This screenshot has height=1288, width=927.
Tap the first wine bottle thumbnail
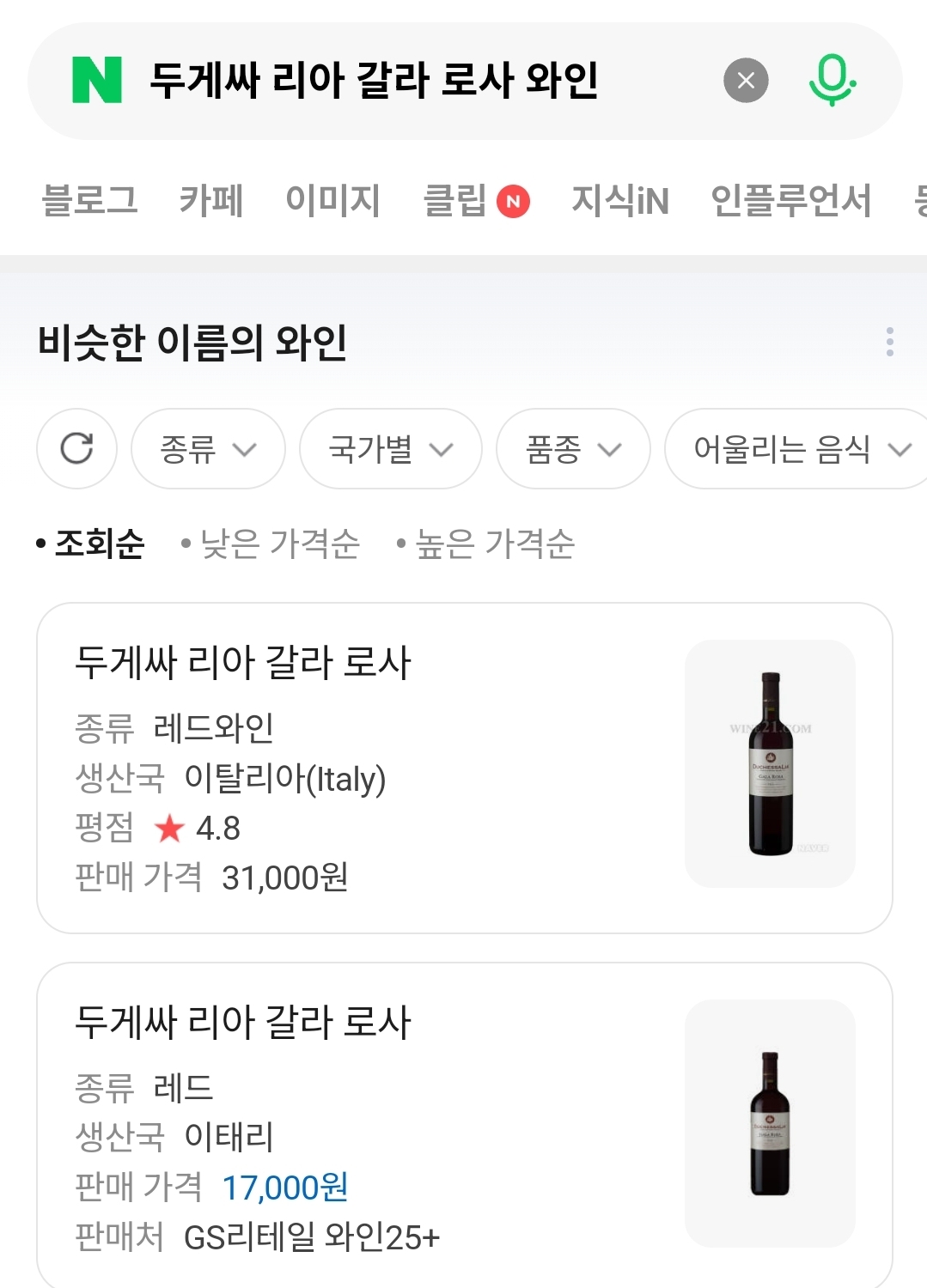(x=770, y=763)
